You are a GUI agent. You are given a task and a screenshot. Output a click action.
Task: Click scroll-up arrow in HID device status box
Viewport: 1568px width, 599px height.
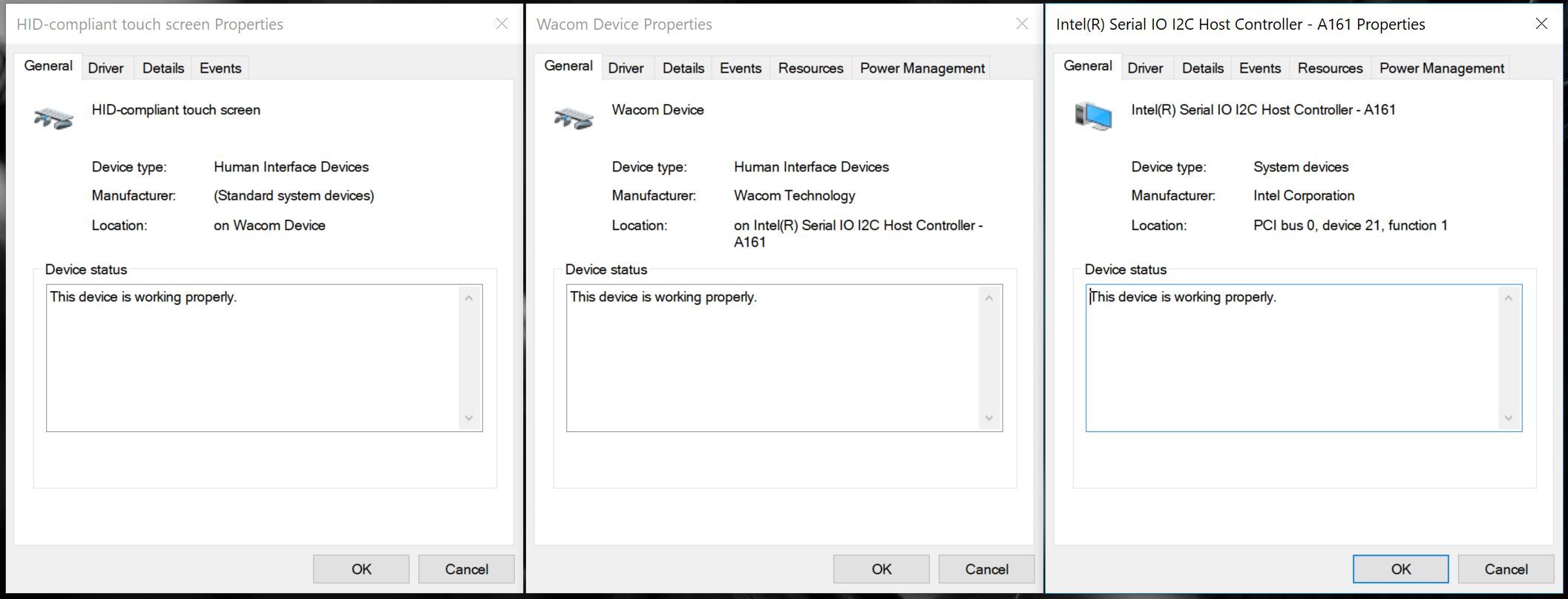pos(469,298)
